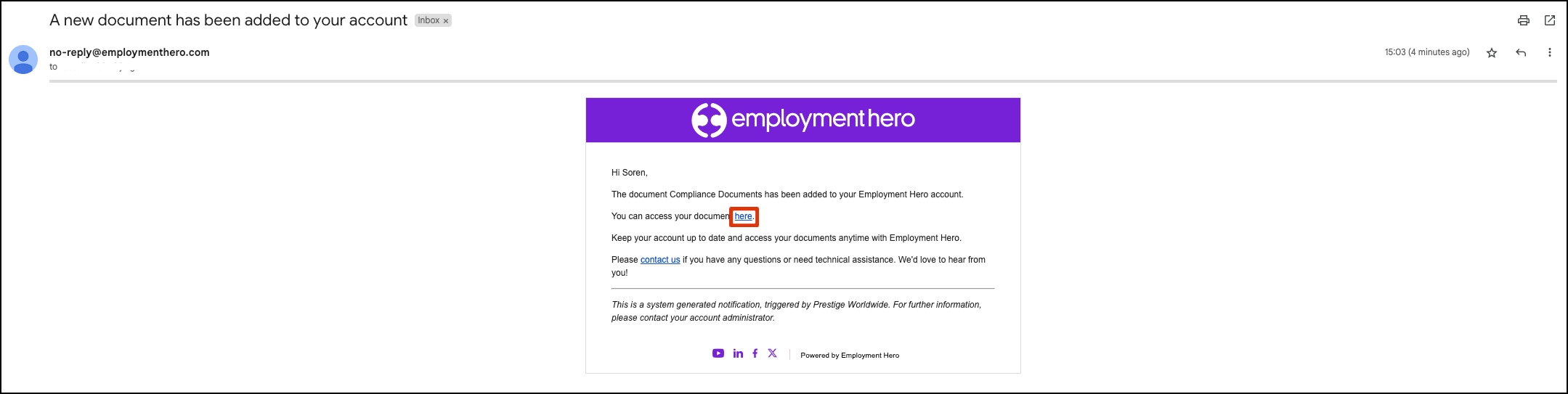Click the sender's profile avatar
Screen dimensions: 1568x394
click(x=23, y=59)
